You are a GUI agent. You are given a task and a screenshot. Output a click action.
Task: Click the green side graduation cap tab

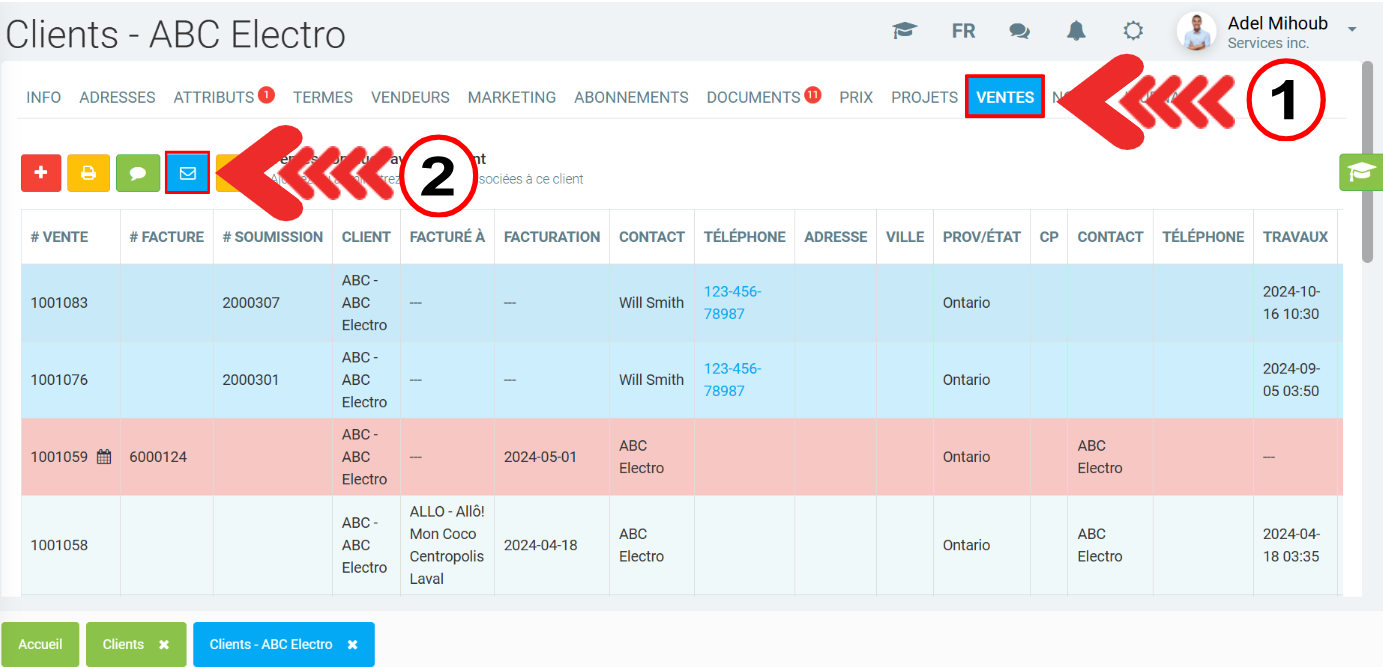click(x=1360, y=172)
